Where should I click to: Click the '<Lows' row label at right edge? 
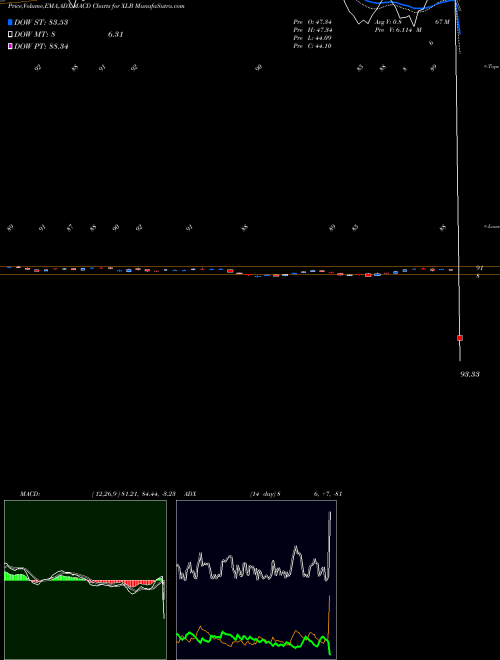coord(492,227)
